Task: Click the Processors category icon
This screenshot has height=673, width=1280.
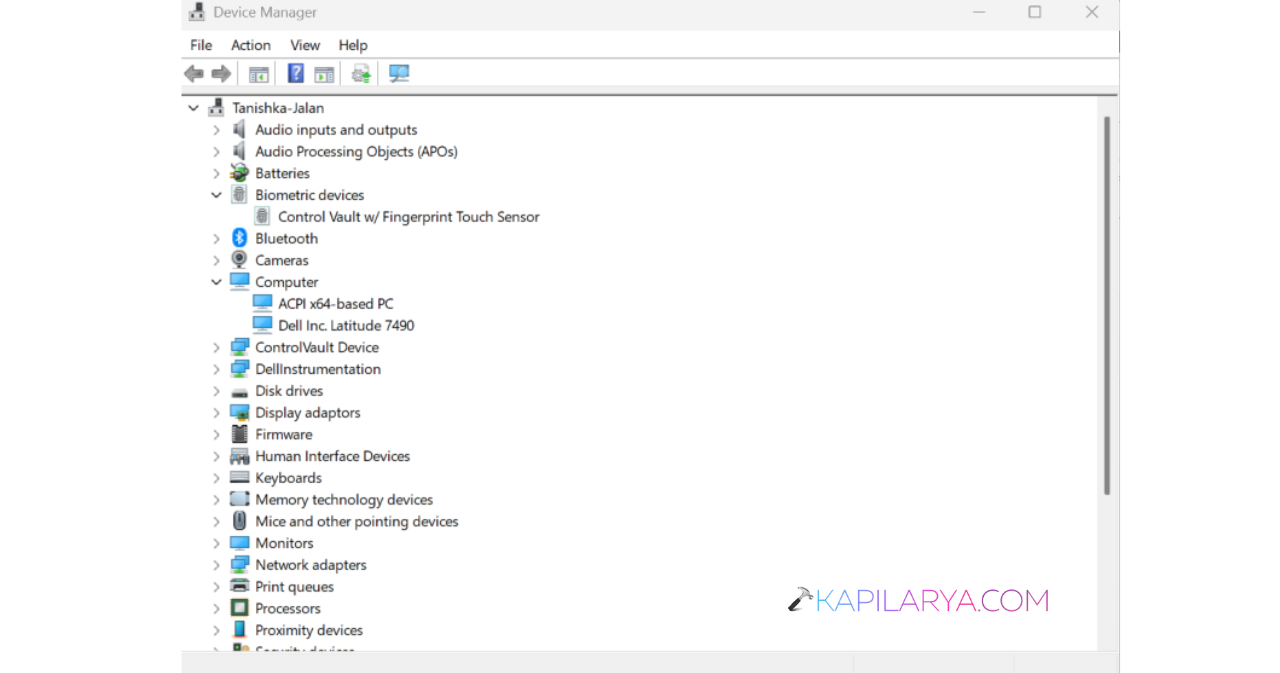Action: click(x=239, y=608)
